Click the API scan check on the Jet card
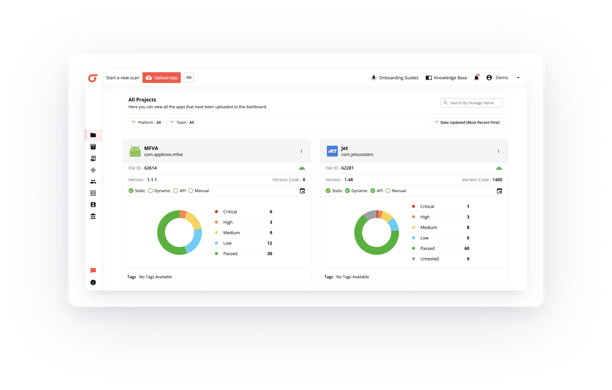 point(373,191)
